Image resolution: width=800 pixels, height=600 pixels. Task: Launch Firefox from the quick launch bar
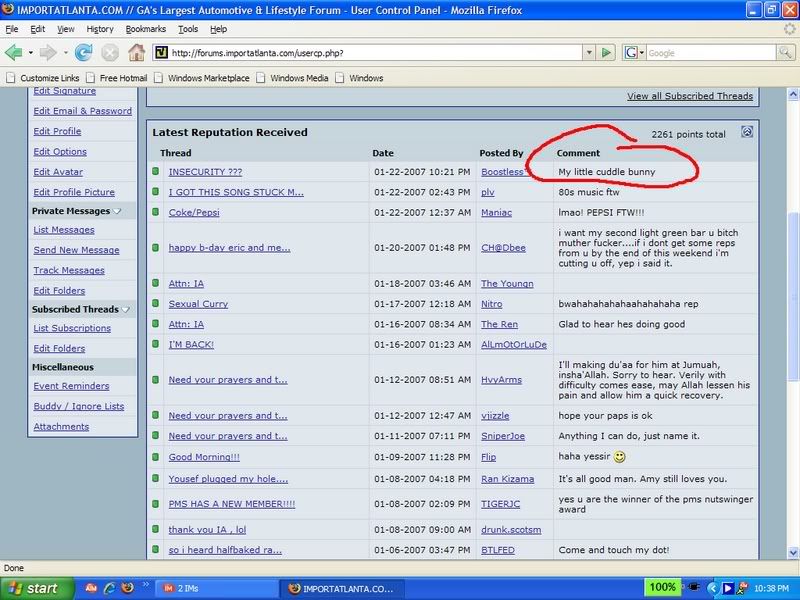click(x=128, y=588)
